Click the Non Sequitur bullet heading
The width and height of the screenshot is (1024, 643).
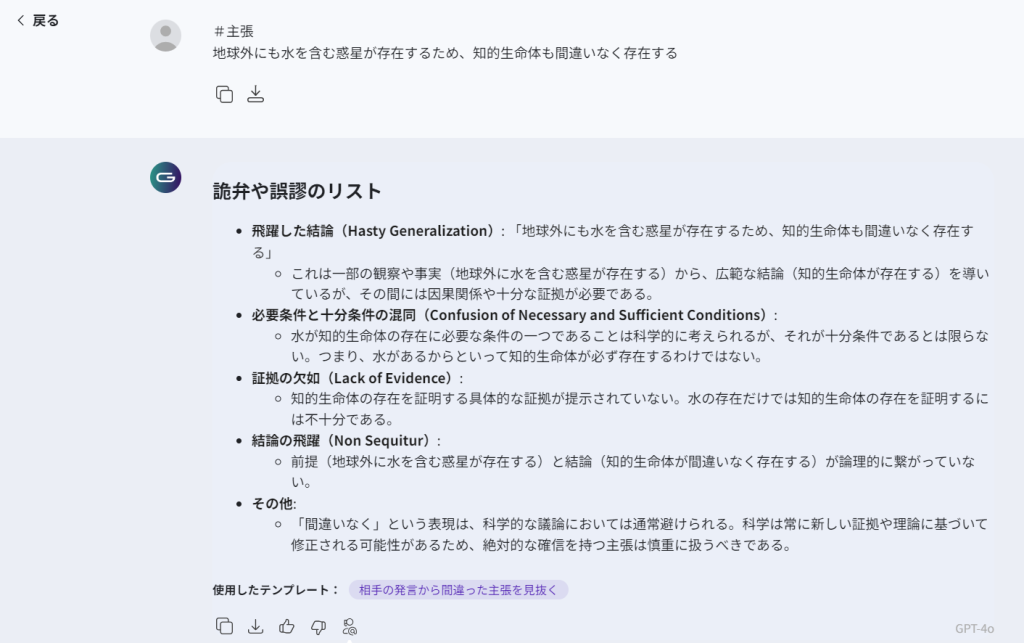pyautogui.click(x=345, y=441)
